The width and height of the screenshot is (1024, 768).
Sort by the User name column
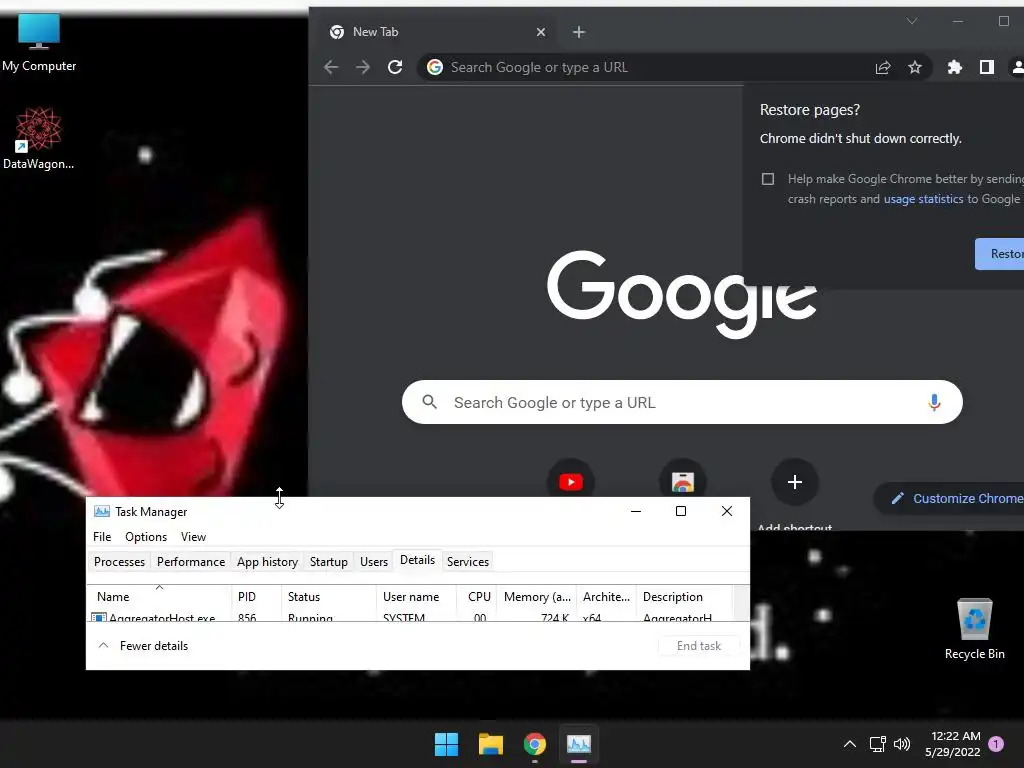tap(416, 596)
